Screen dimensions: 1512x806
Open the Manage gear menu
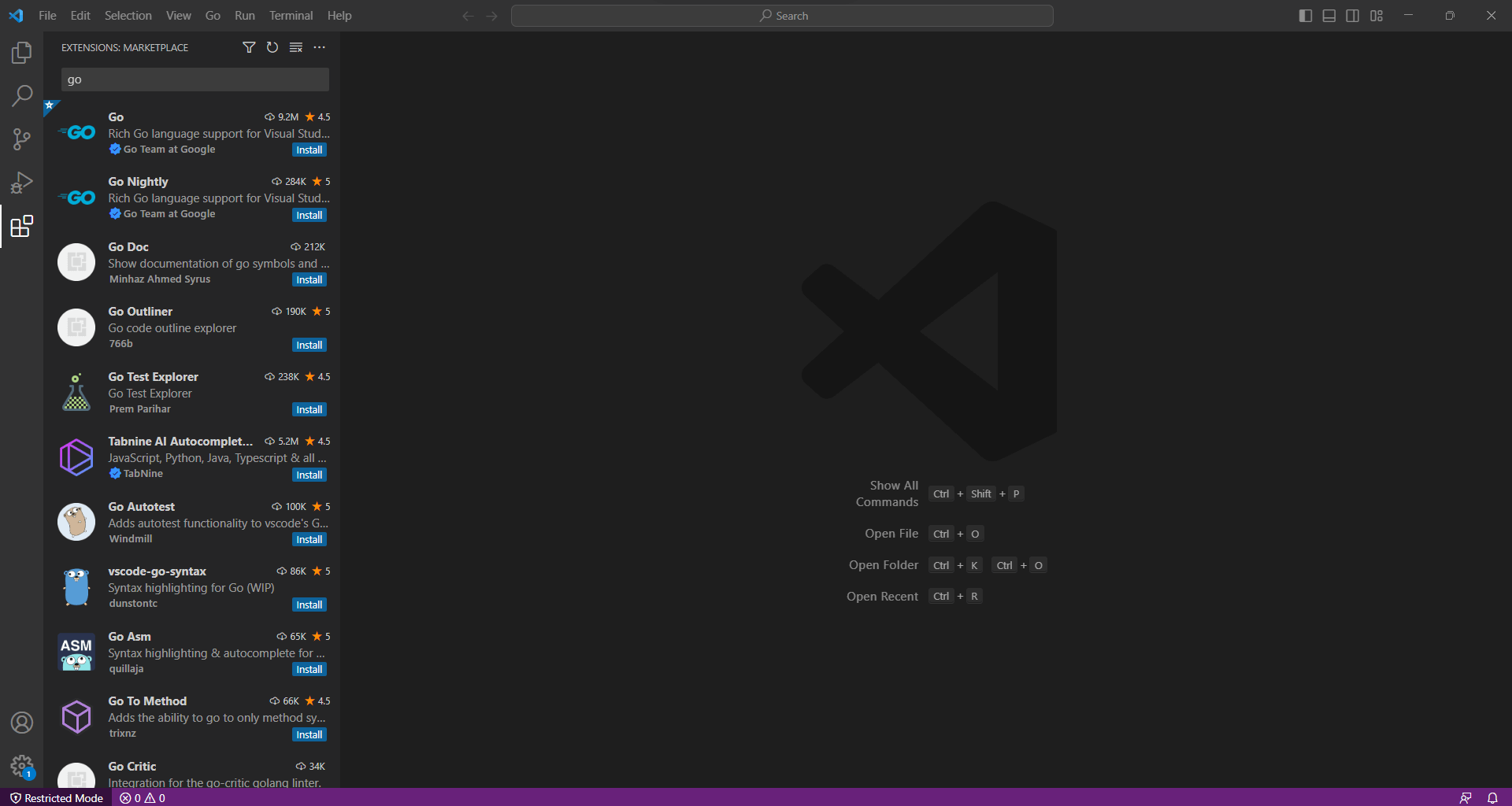pos(21,766)
